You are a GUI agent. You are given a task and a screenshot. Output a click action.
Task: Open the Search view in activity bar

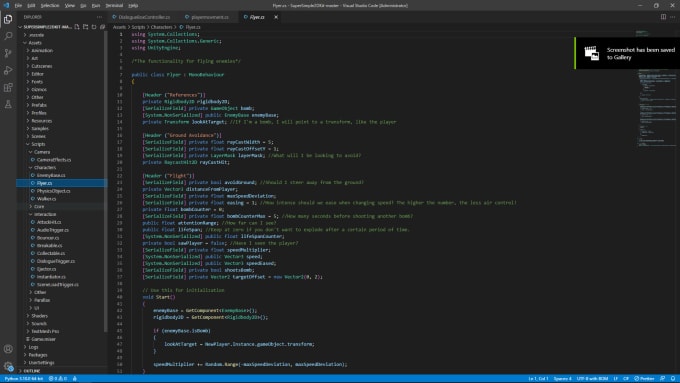point(8,36)
